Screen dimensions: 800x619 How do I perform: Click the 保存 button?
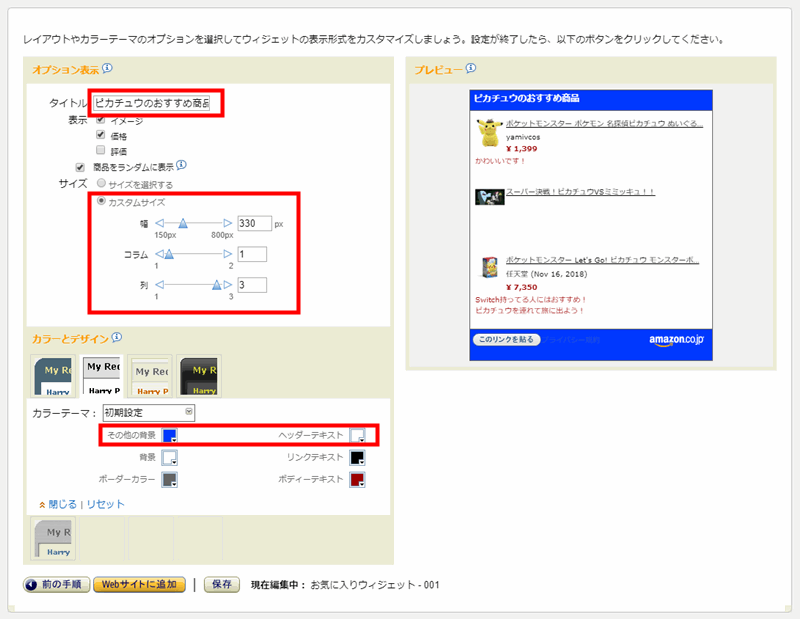click(x=222, y=584)
